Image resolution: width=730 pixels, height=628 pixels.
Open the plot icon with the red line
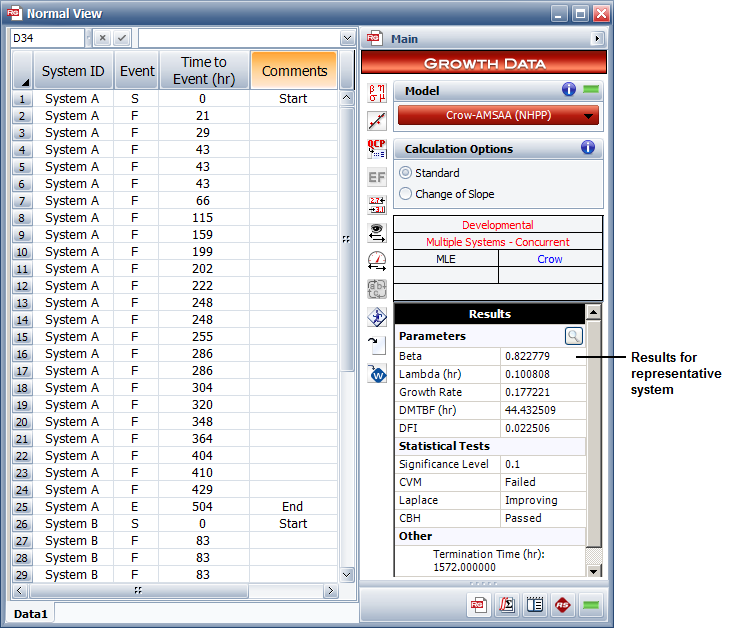coord(377,121)
